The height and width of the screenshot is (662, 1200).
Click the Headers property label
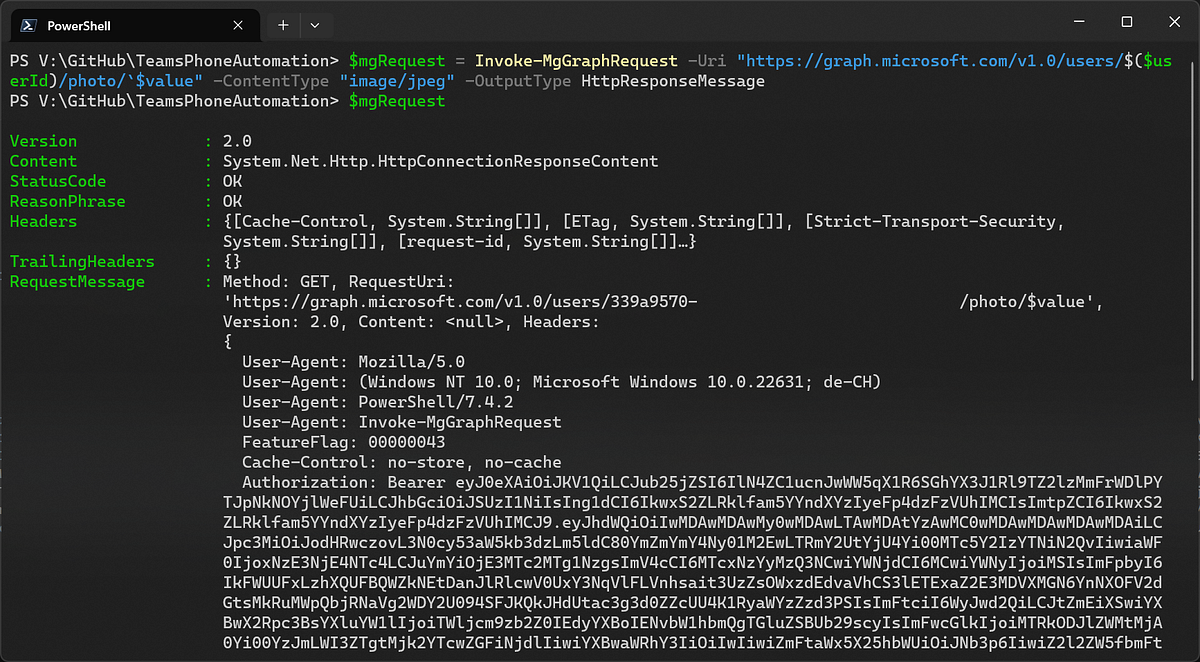point(42,221)
